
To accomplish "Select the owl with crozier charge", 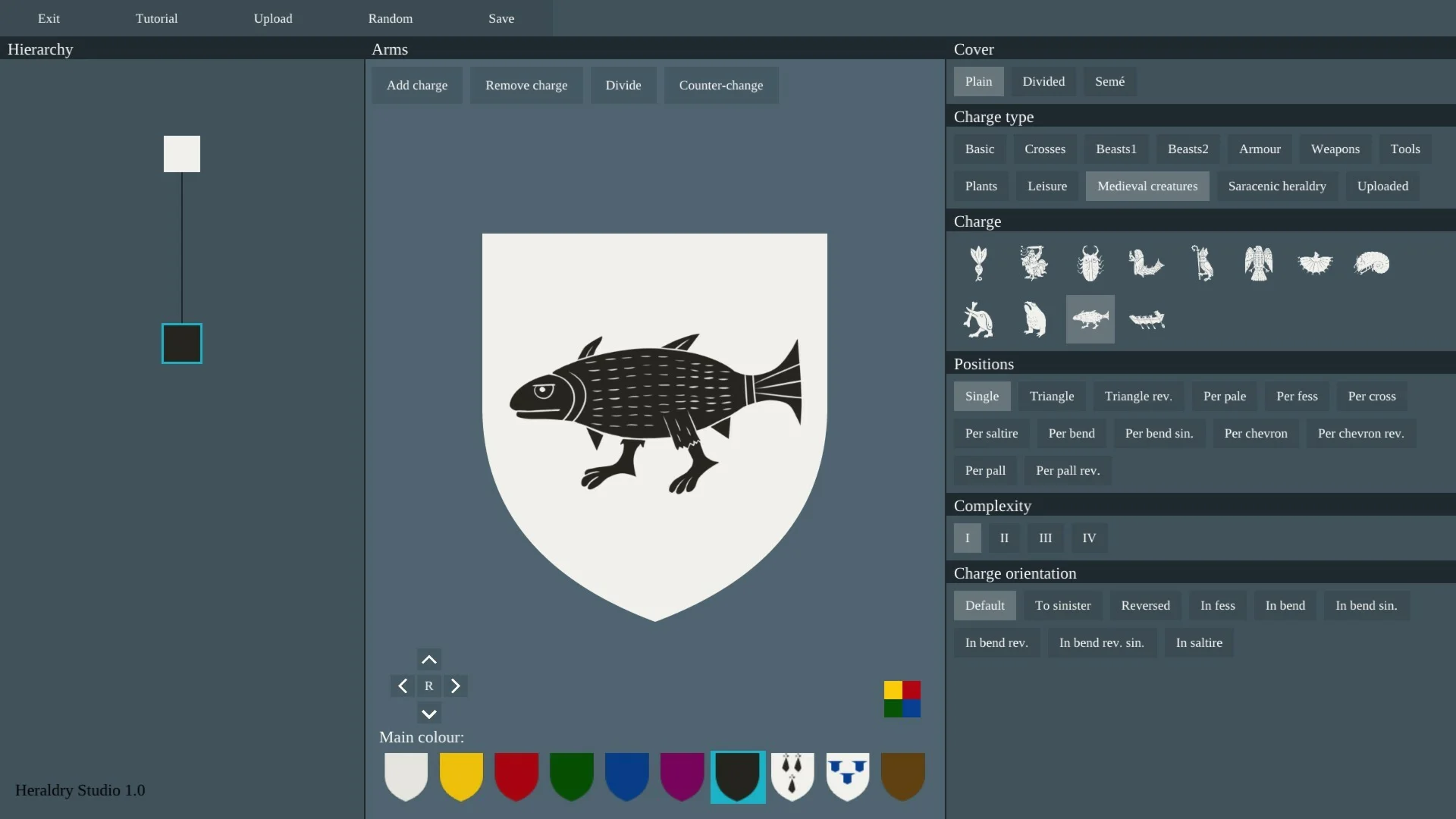I will click(1202, 263).
